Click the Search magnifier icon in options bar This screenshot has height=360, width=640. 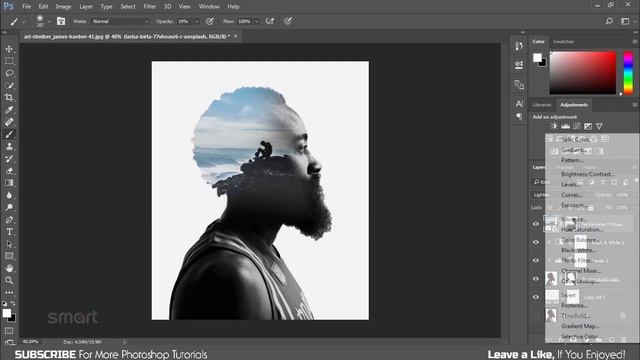pyautogui.click(x=609, y=21)
